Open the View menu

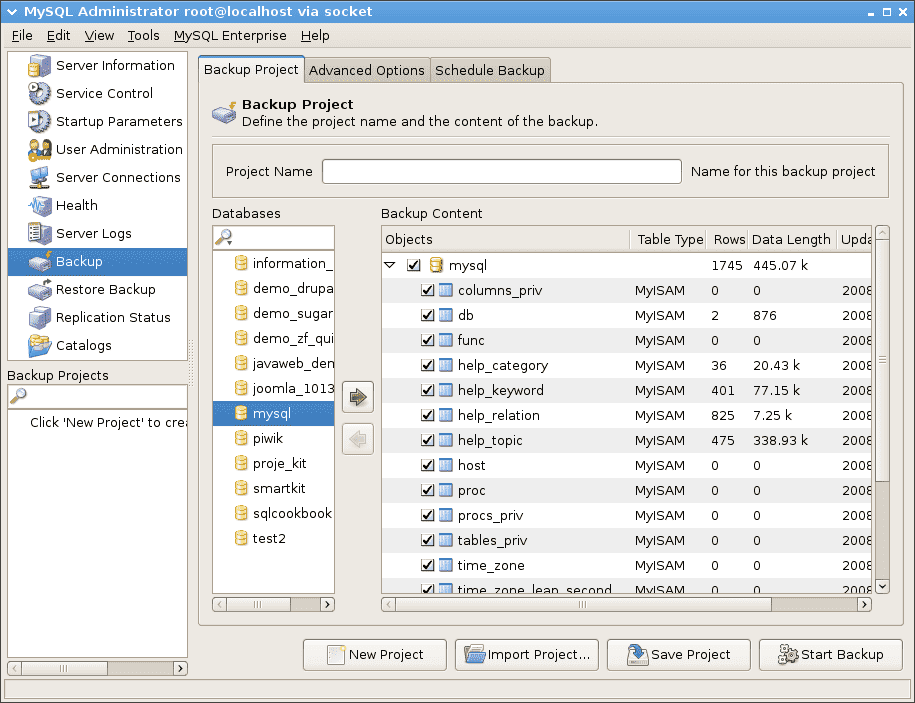click(x=99, y=36)
